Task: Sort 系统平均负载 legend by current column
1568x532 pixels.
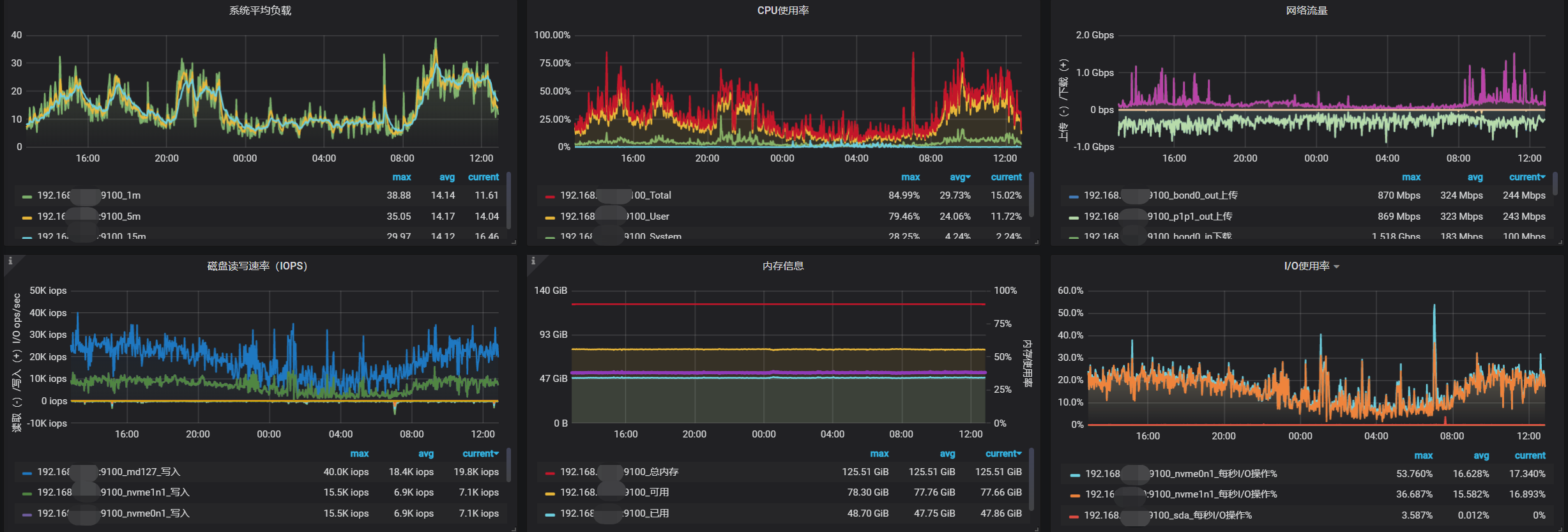Action: tap(483, 177)
